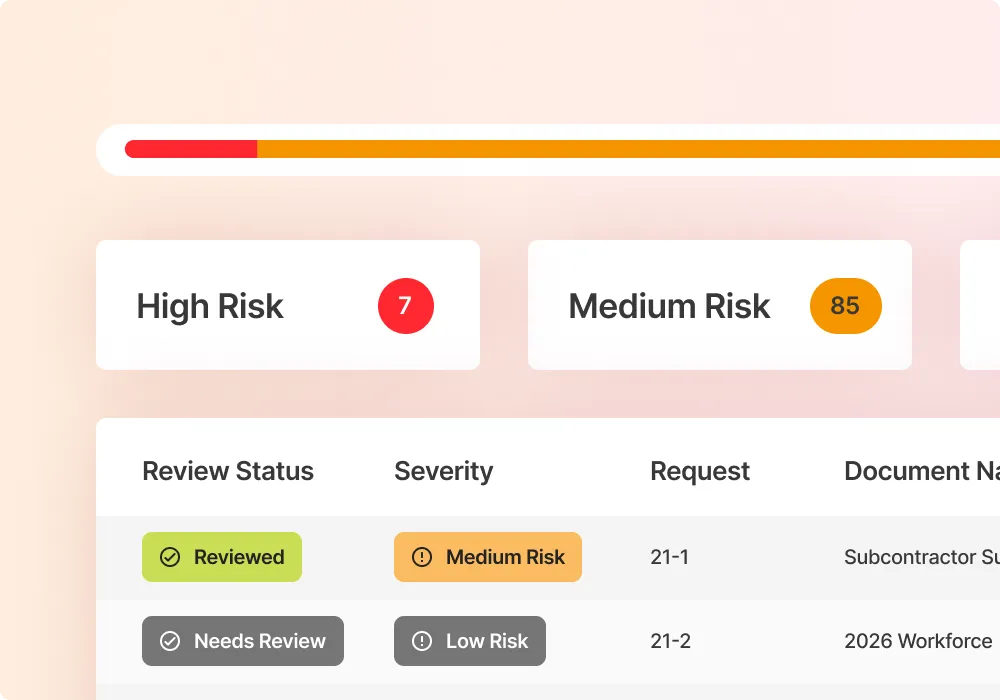Sort by Severity column header
This screenshot has height=700, width=1000.
(443, 471)
